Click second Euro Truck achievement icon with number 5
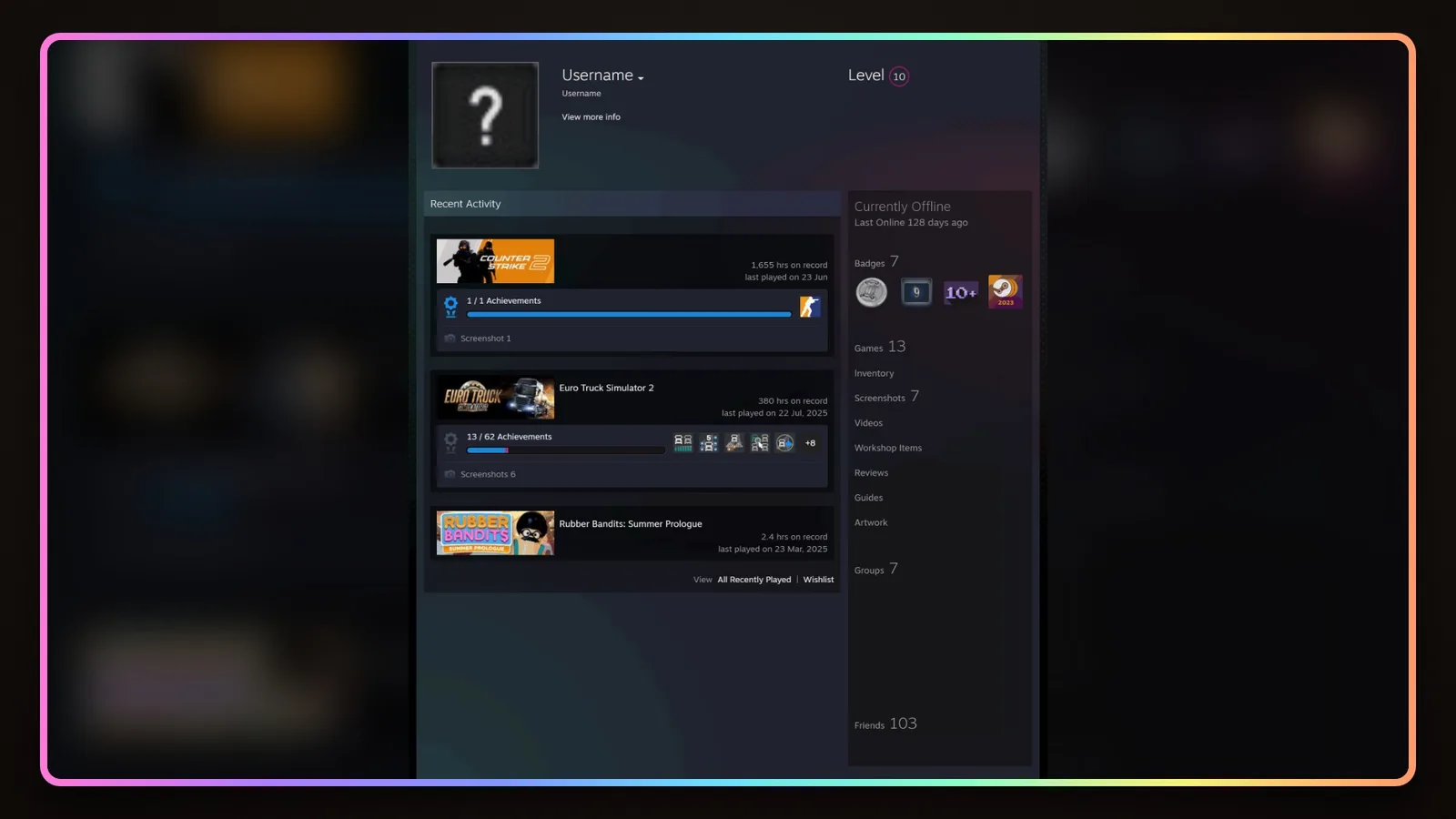Viewport: 1456px width, 819px height. coord(709,443)
